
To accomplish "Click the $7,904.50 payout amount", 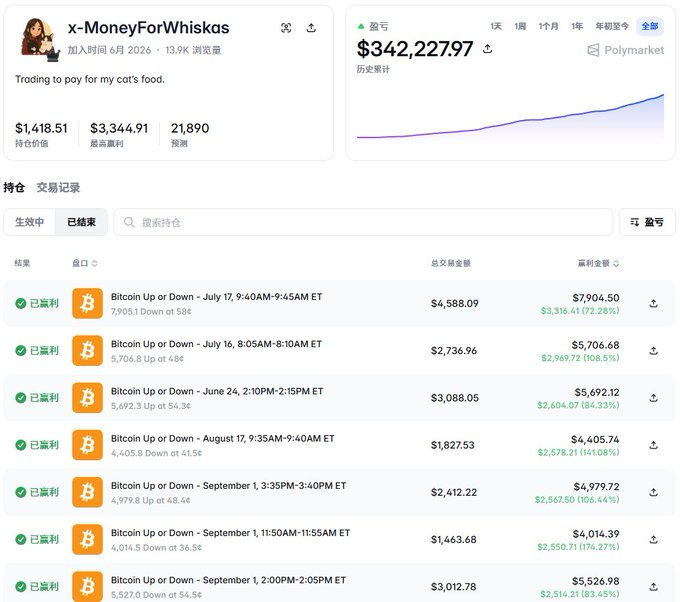I will pos(596,298).
